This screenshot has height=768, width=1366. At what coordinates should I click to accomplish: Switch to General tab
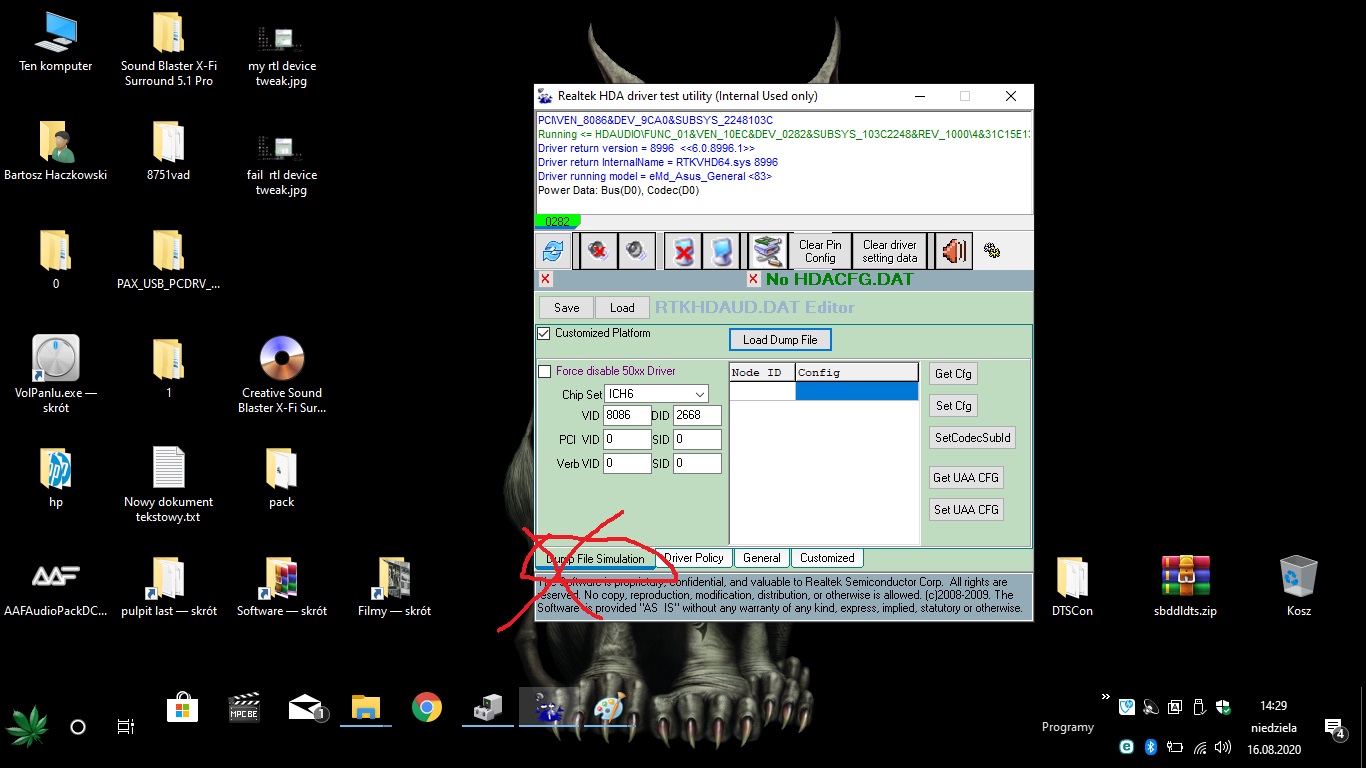click(x=762, y=558)
